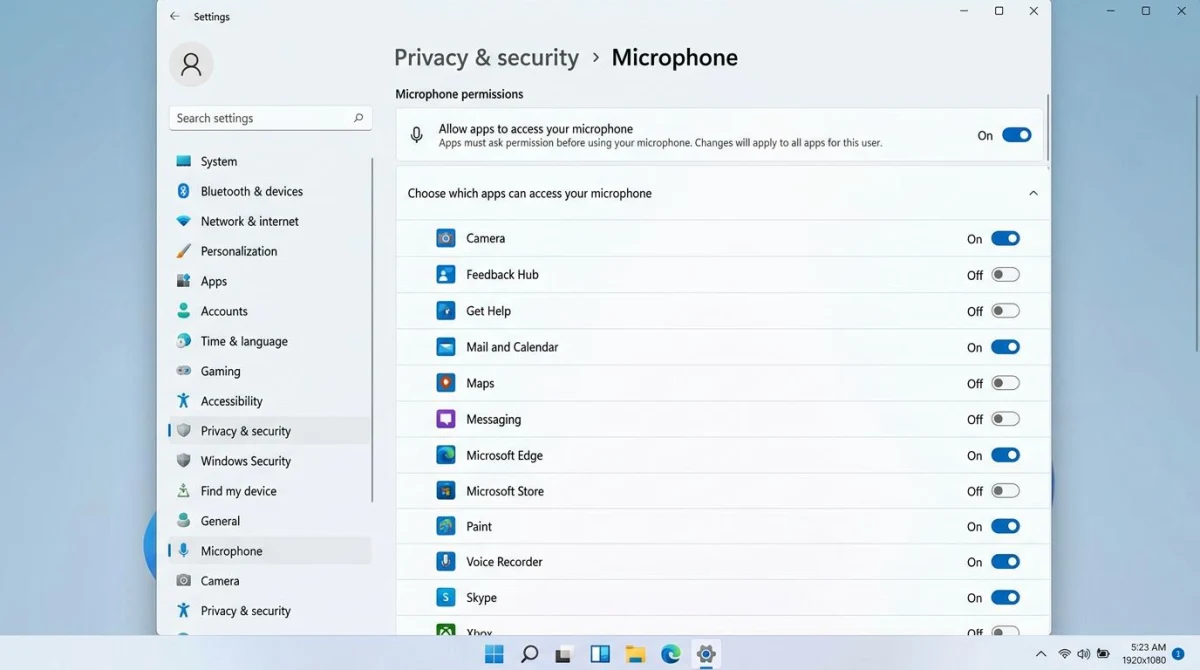Click the Search settings input field
Viewport: 1200px width, 670px height.
[270, 118]
